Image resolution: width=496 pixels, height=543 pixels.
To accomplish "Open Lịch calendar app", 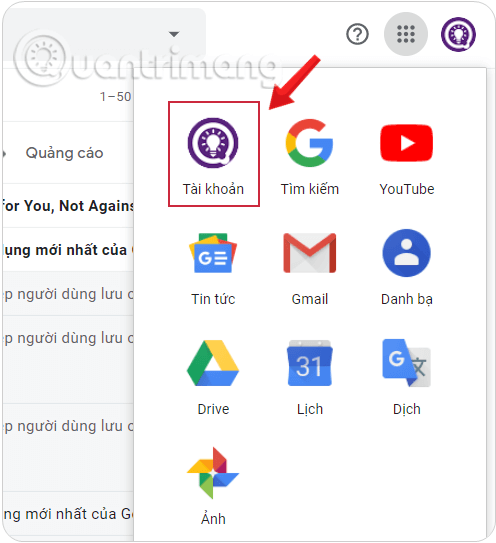I will pos(310,377).
